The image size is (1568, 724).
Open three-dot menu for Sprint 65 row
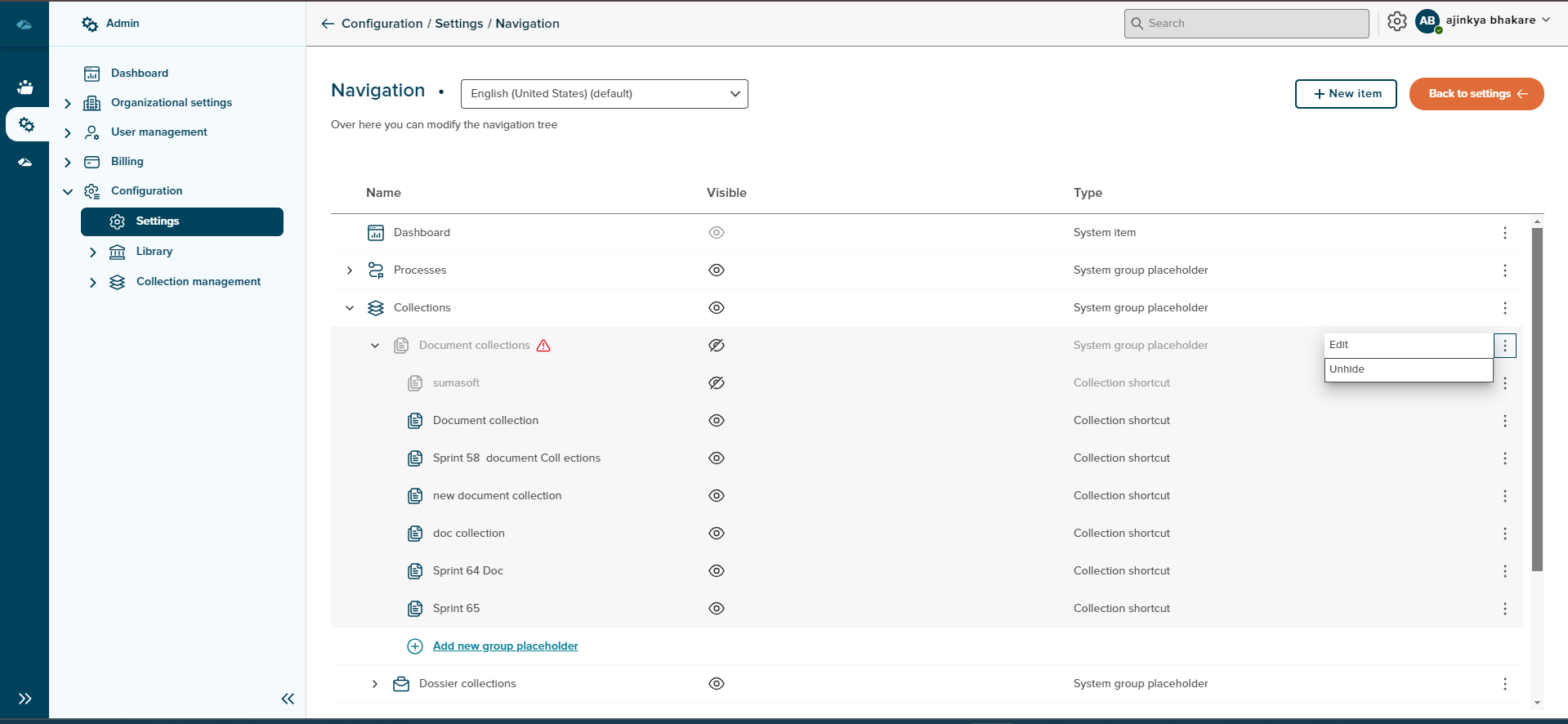pos(1504,609)
